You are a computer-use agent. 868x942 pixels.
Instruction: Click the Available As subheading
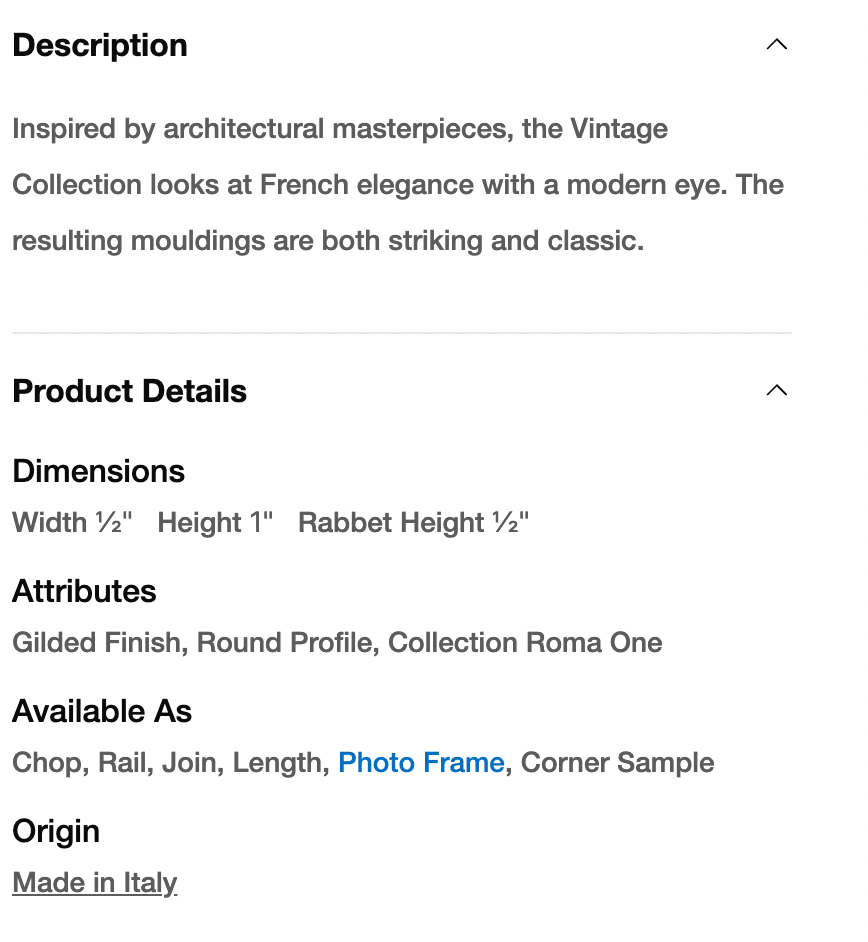coord(102,711)
